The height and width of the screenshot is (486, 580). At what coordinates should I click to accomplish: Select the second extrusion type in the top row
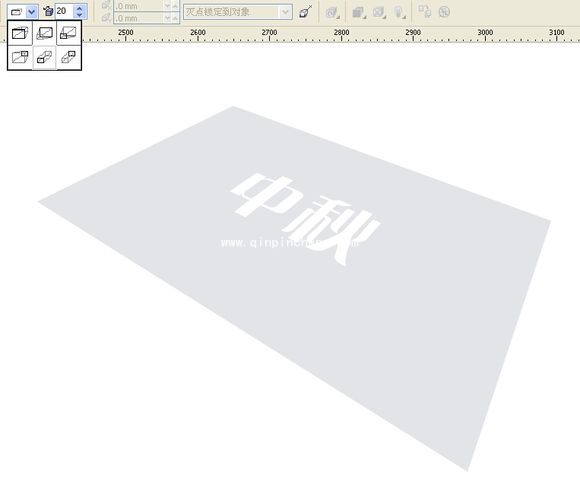(44, 33)
